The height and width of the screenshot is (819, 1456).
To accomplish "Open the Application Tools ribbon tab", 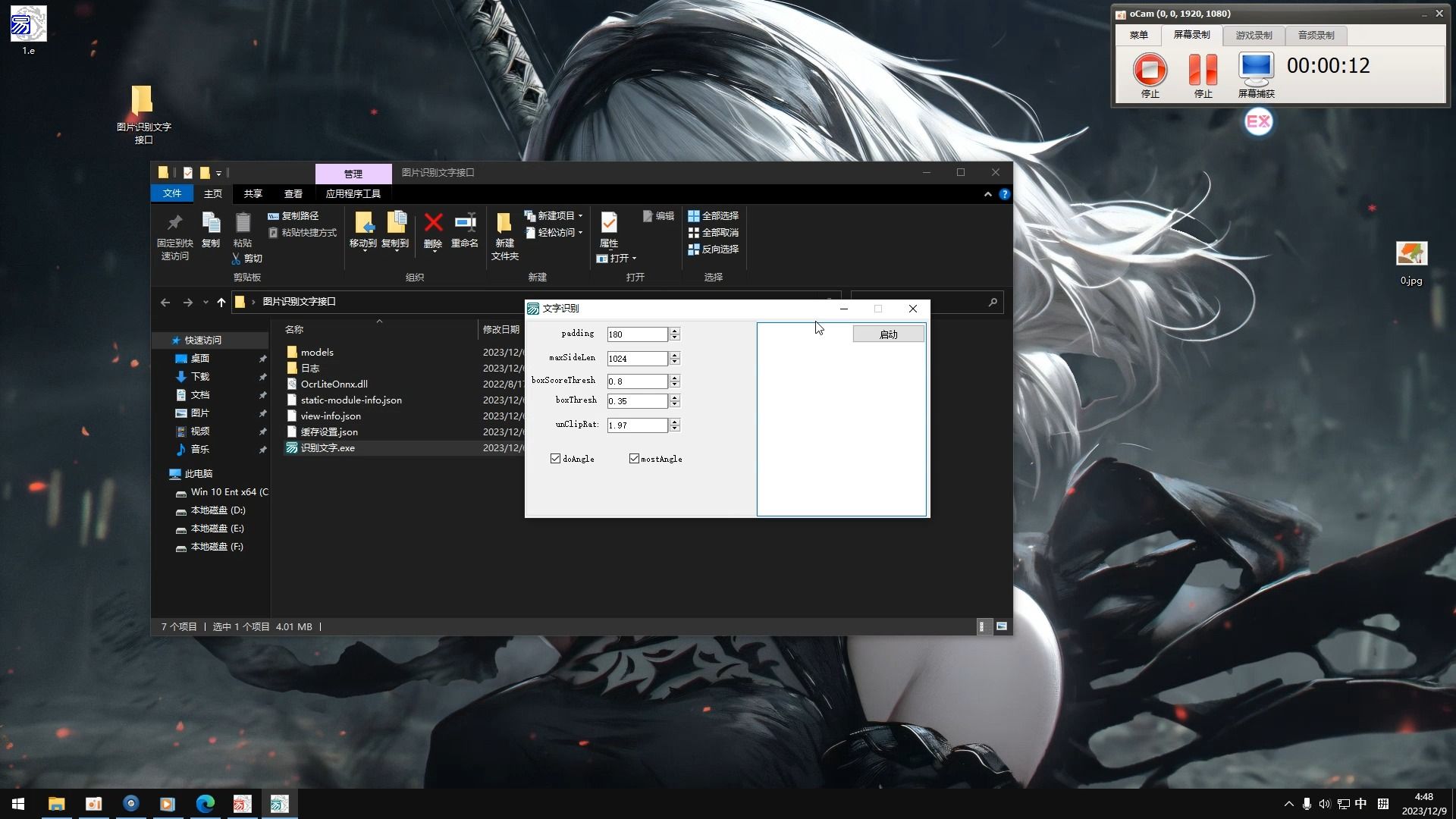I will tap(353, 194).
